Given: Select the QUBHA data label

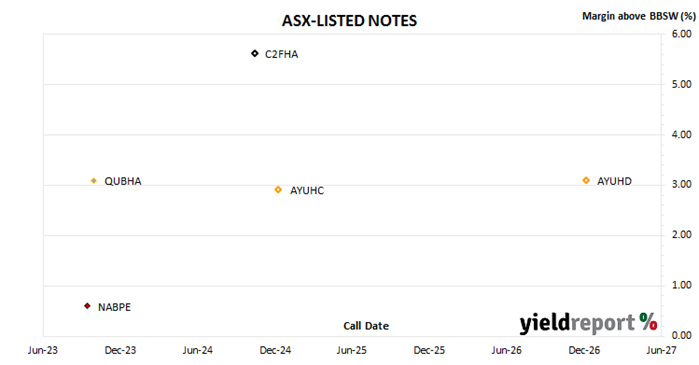Looking at the screenshot, I should [x=123, y=181].
